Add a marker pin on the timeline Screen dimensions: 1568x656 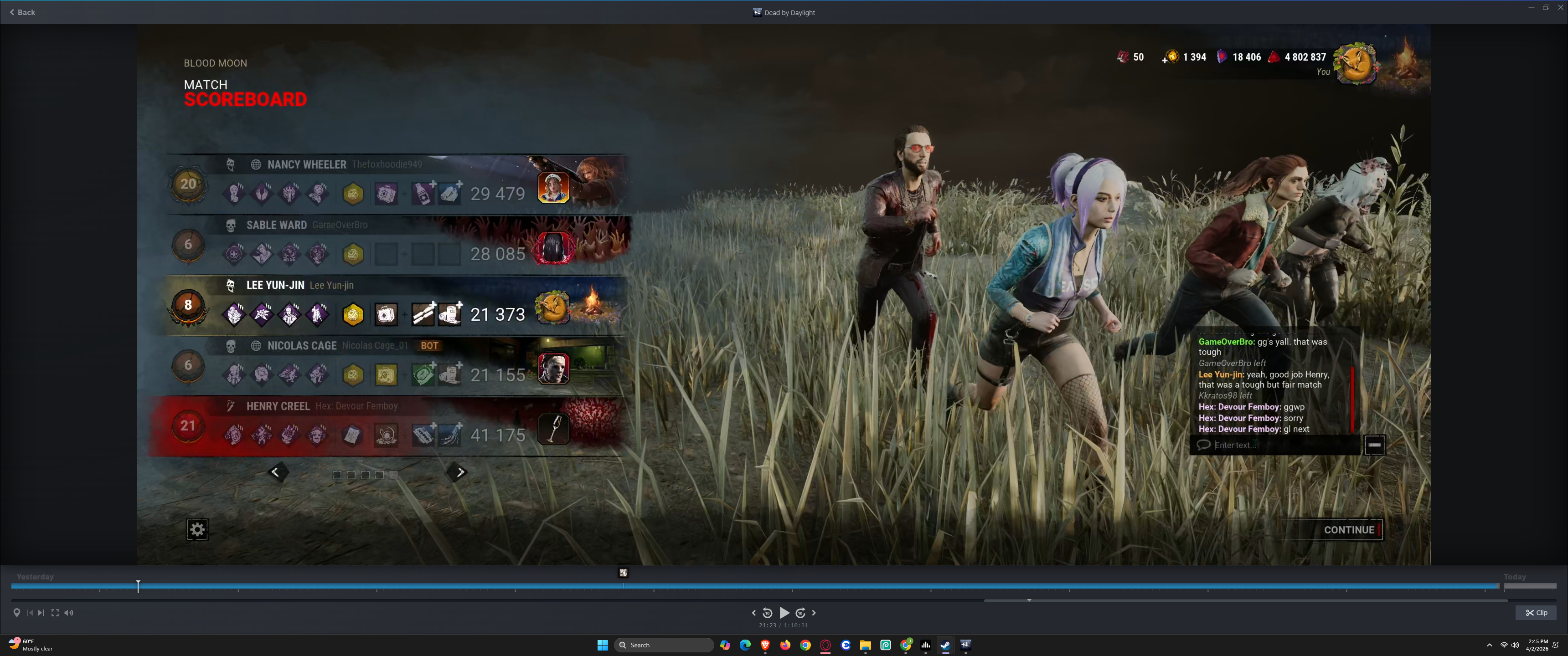point(16,613)
